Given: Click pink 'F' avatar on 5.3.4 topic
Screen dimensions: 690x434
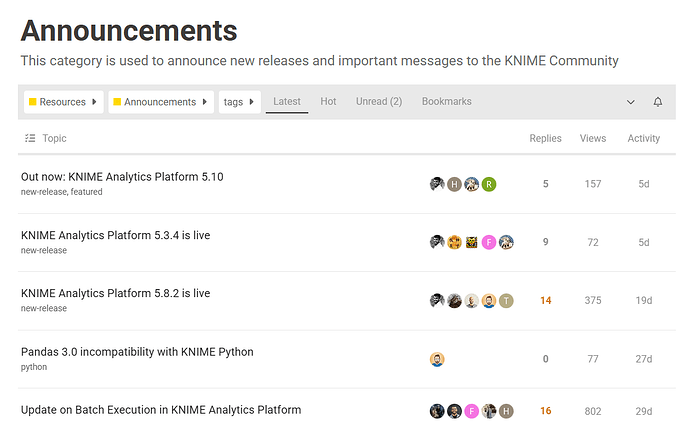Looking at the screenshot, I should pyautogui.click(x=489, y=242).
